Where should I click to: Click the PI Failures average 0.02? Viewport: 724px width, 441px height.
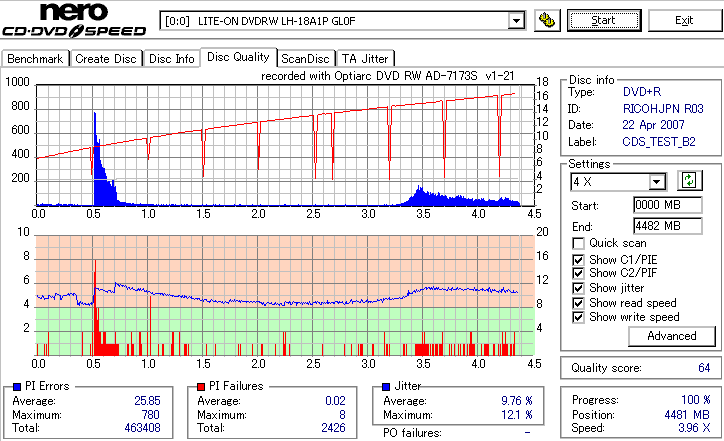click(x=335, y=401)
